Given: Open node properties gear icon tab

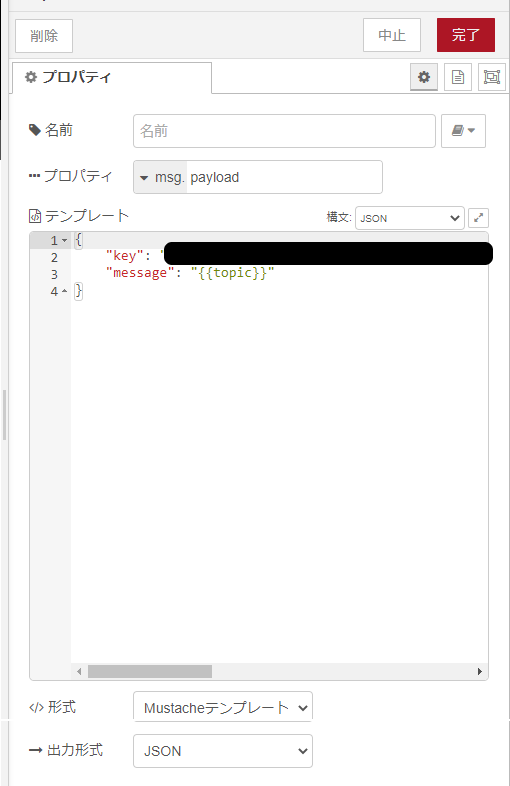Looking at the screenshot, I should [424, 77].
